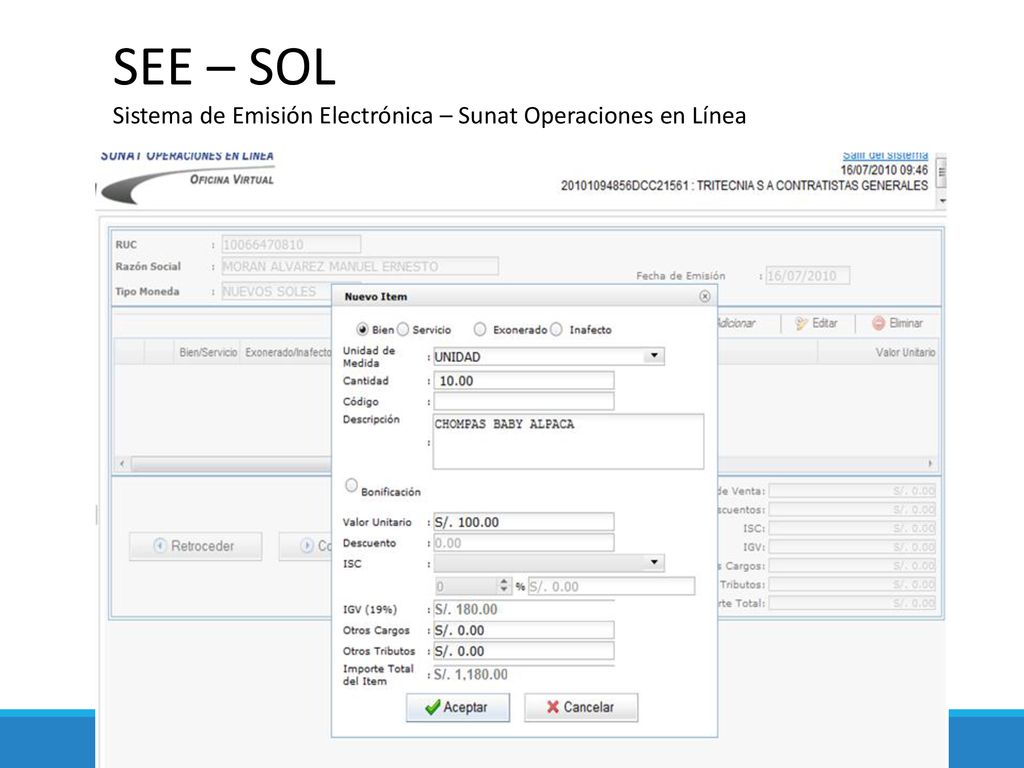This screenshot has height=768, width=1024.
Task: Click the scroll right arrow of the items grid
Action: pyautogui.click(x=930, y=464)
